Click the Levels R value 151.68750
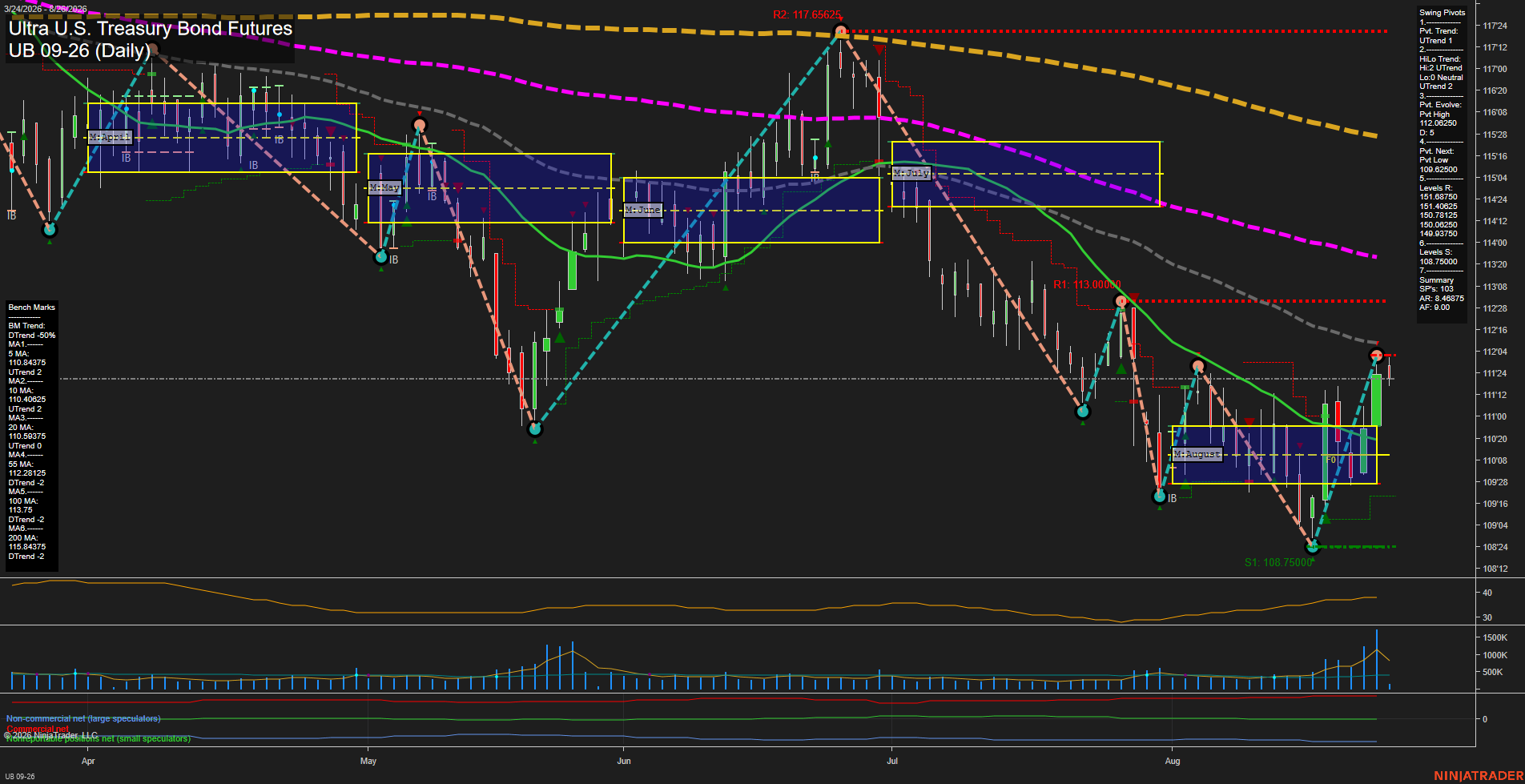 coord(1438,197)
